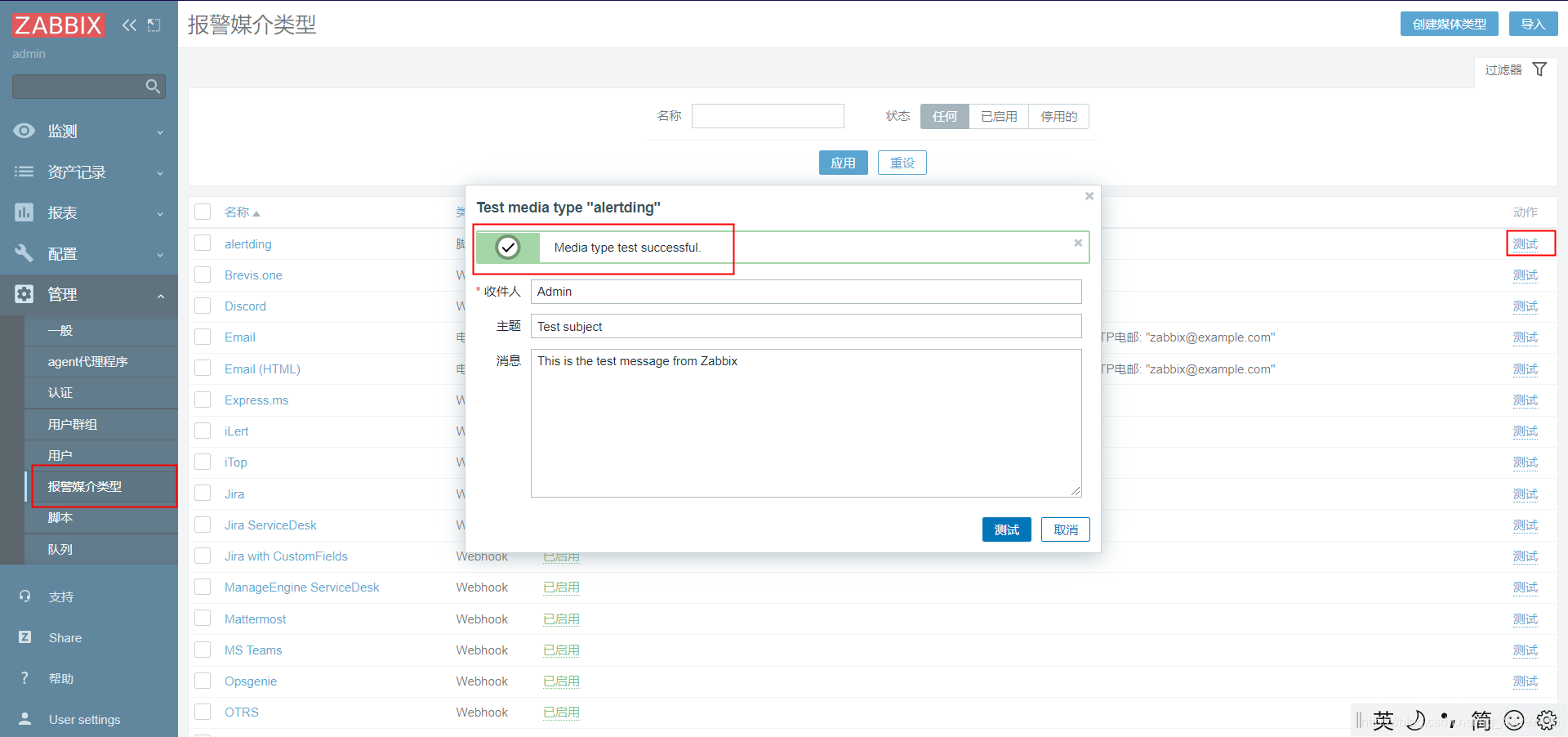Click the green success checkmark icon
Image resolution: width=1568 pixels, height=737 pixels.
click(x=508, y=247)
